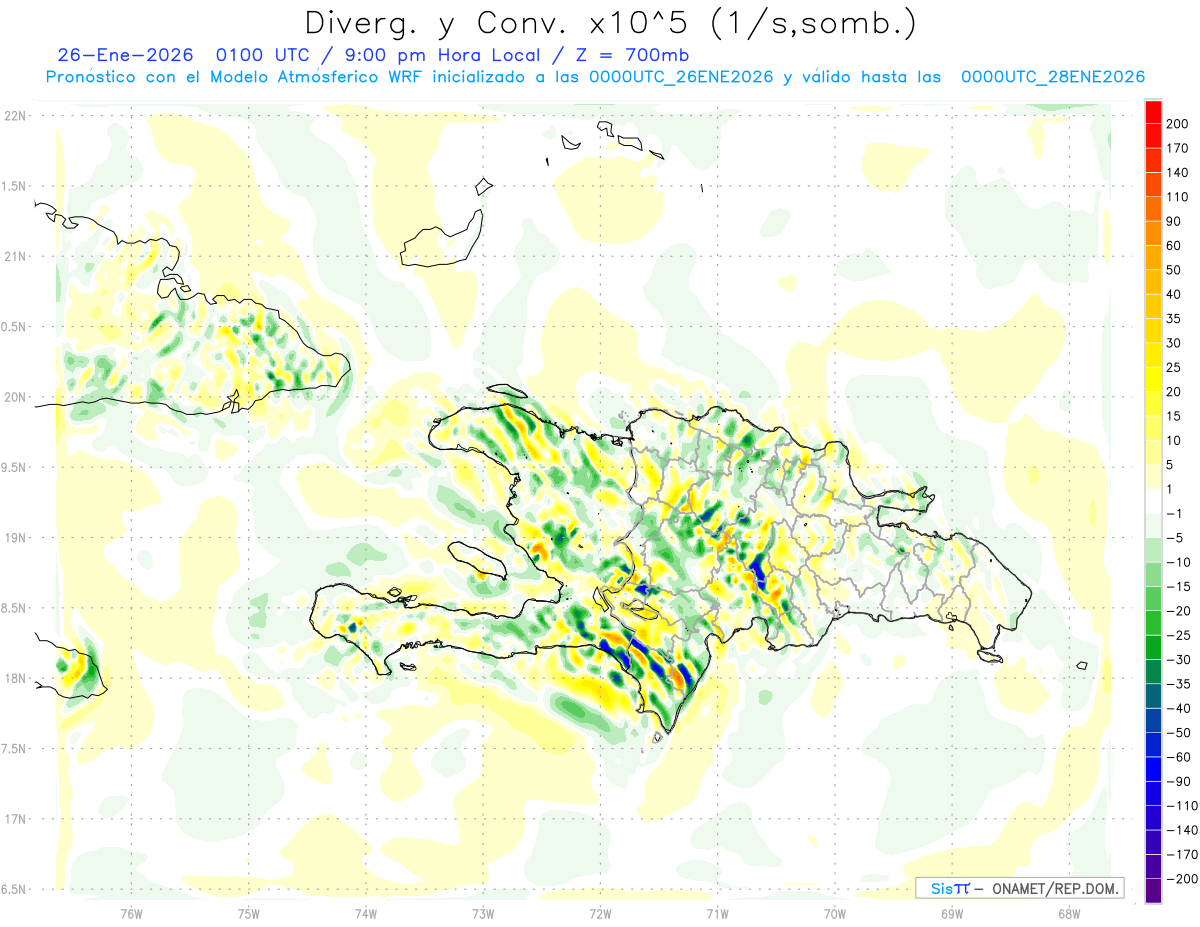Click the -170 value on the color scale
This screenshot has width=1200, height=927.
1183,854
